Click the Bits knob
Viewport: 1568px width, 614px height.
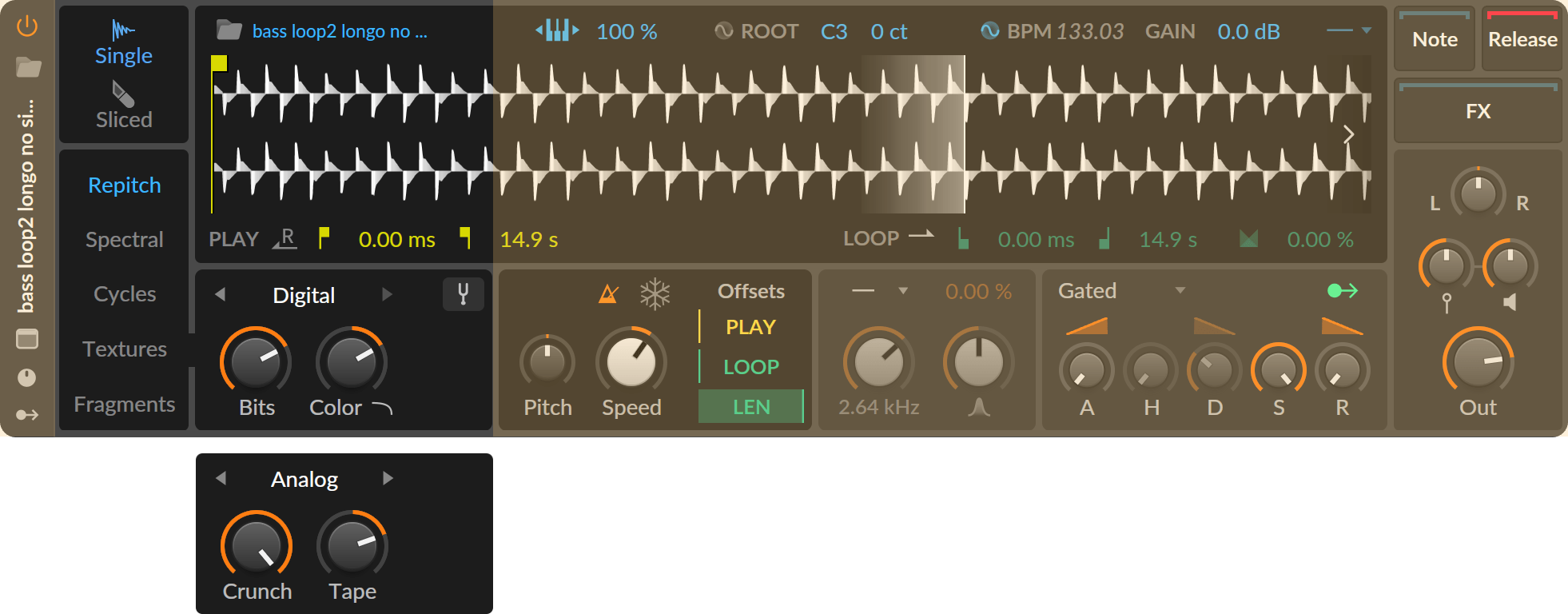click(x=256, y=362)
